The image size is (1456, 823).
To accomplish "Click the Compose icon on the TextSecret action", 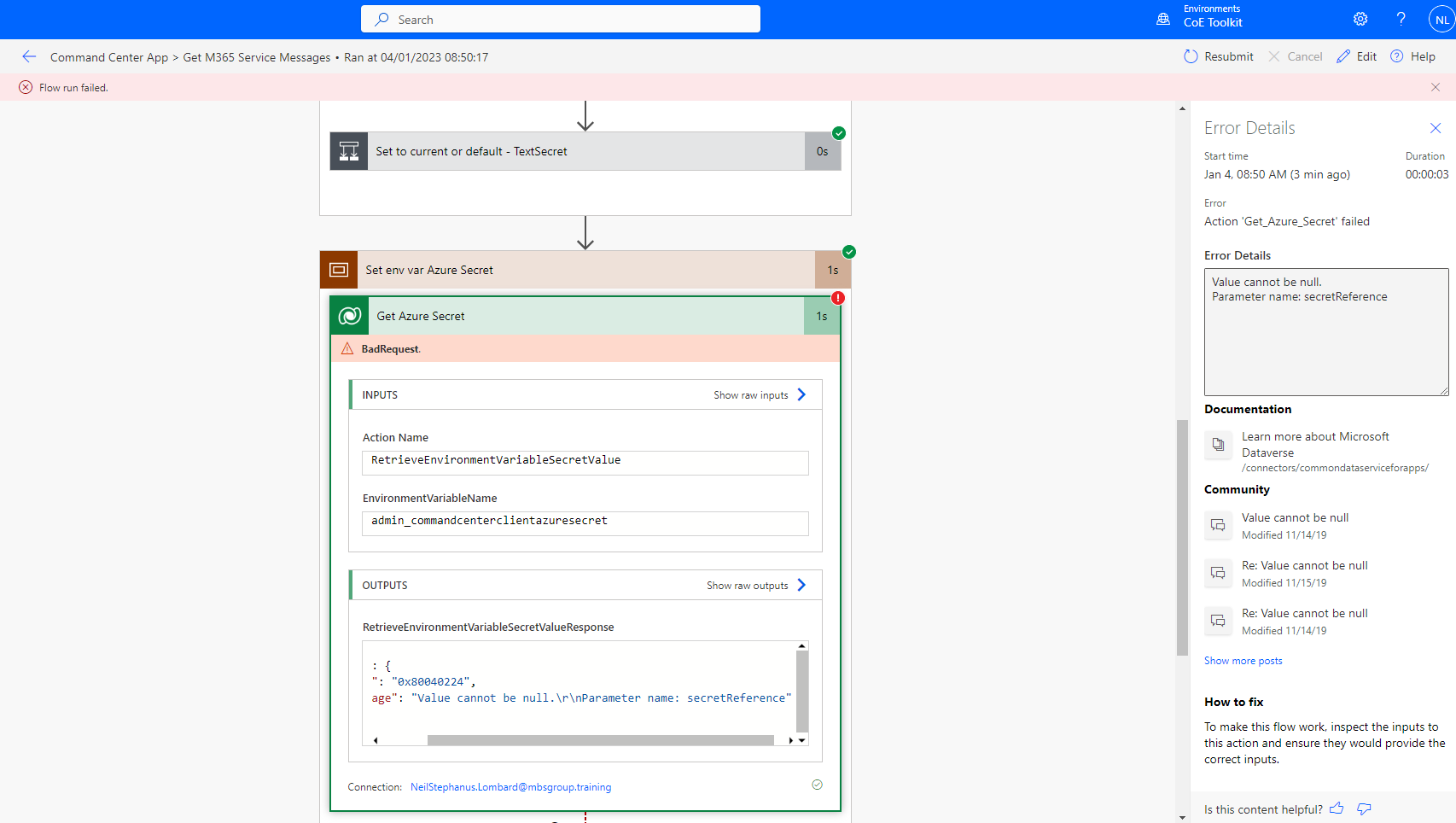I will 348,151.
